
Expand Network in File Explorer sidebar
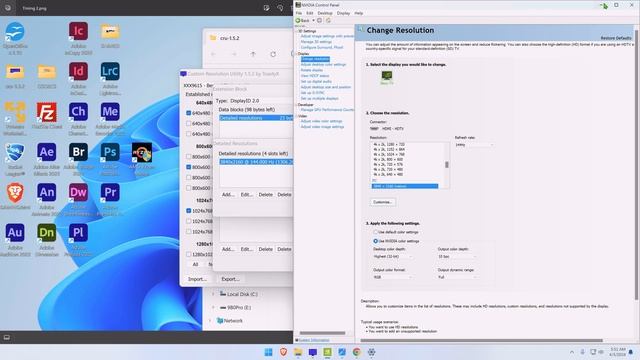point(211,321)
